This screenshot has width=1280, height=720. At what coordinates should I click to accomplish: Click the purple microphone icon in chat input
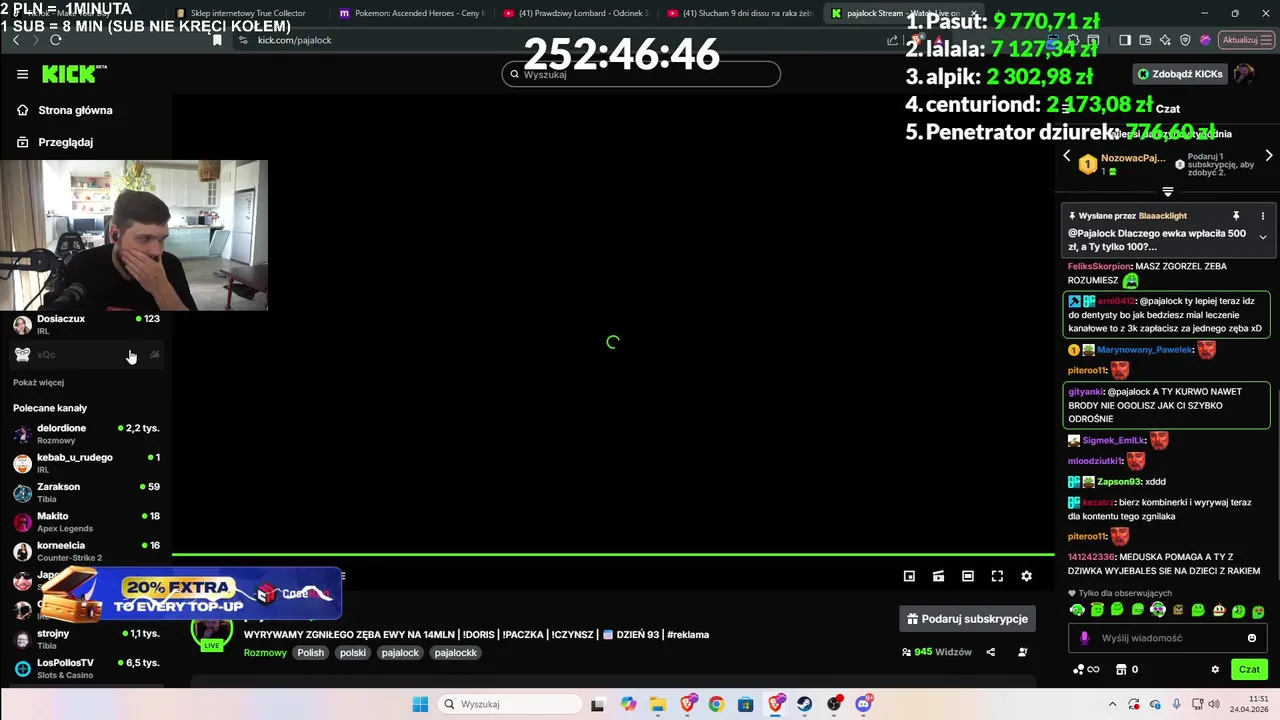tap(1084, 638)
